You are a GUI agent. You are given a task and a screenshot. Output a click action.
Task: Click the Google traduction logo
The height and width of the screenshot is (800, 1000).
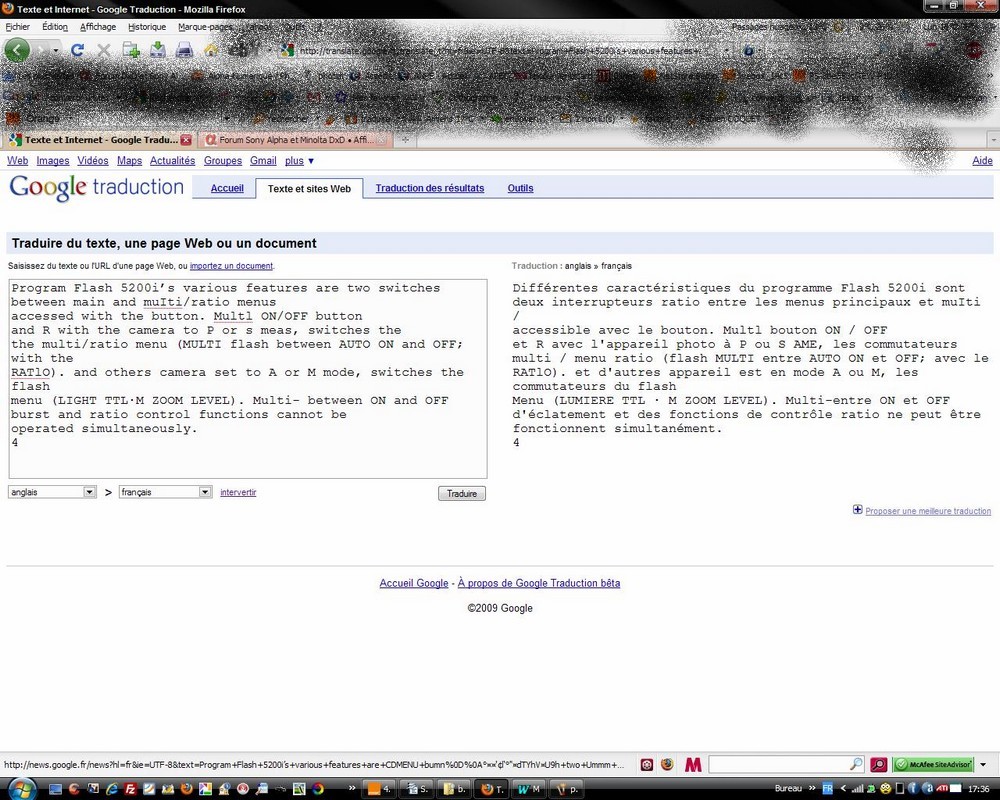(96, 187)
